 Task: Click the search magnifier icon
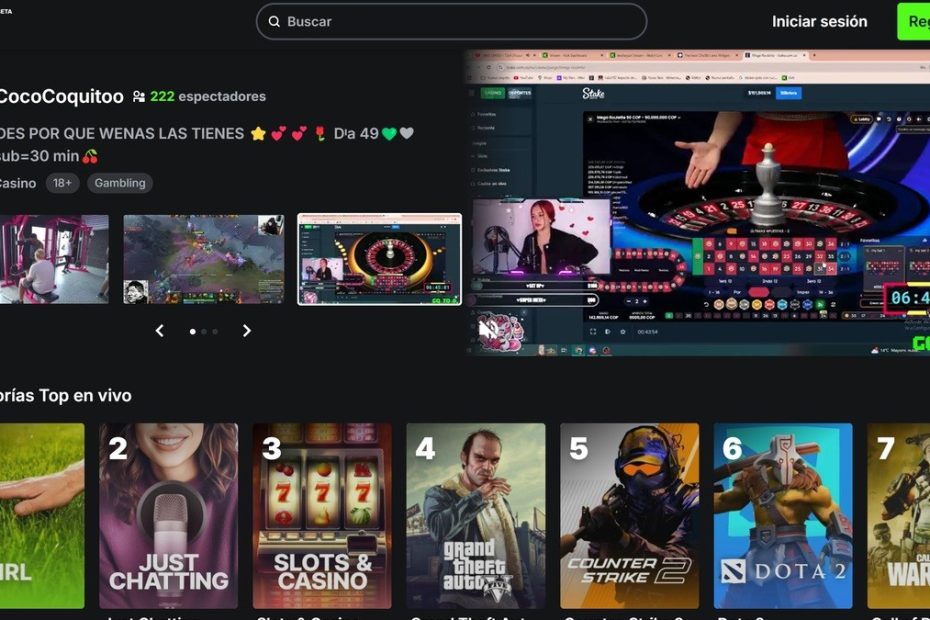tap(274, 21)
